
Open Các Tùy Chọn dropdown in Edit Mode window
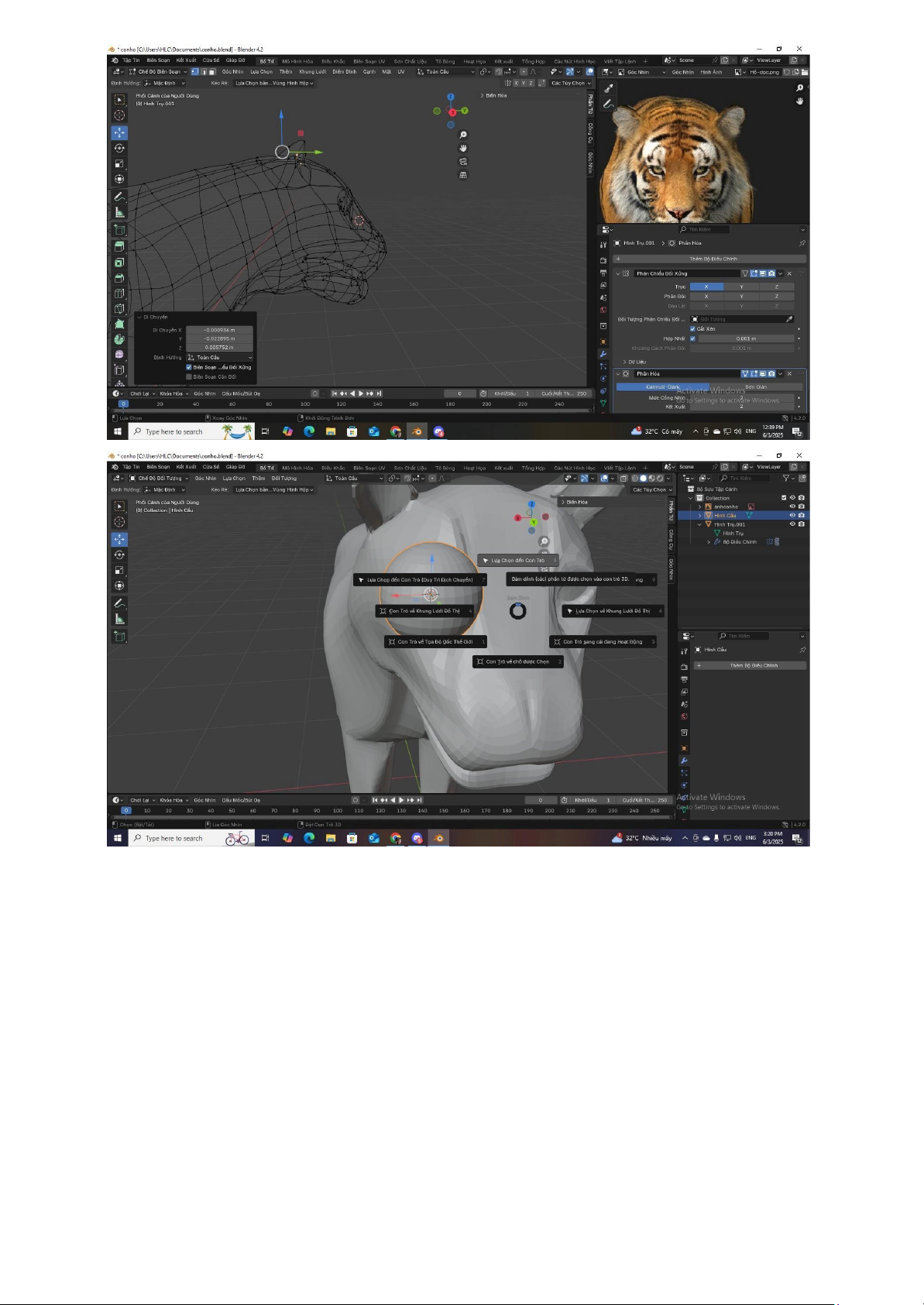tap(571, 83)
